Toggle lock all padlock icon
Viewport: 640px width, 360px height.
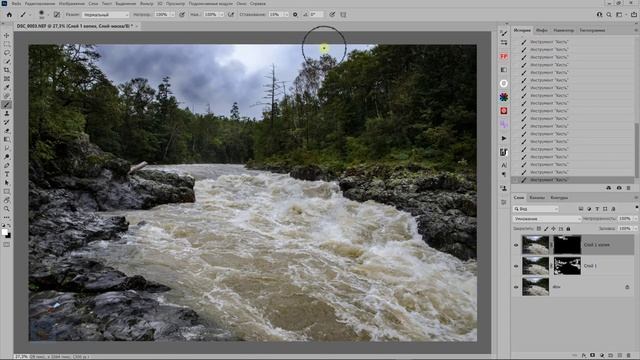(568, 229)
